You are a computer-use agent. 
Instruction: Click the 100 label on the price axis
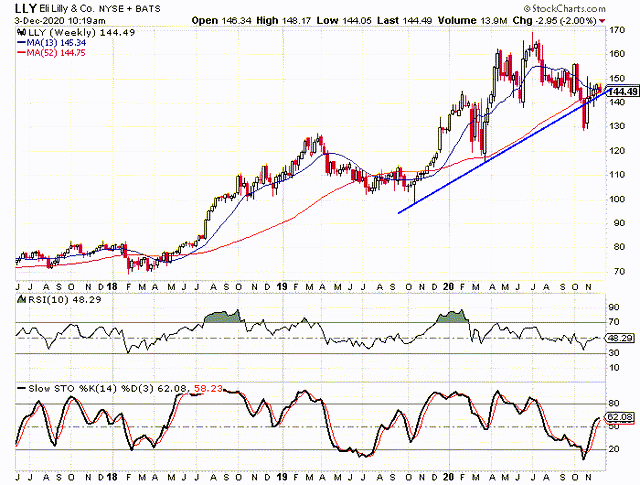click(616, 199)
